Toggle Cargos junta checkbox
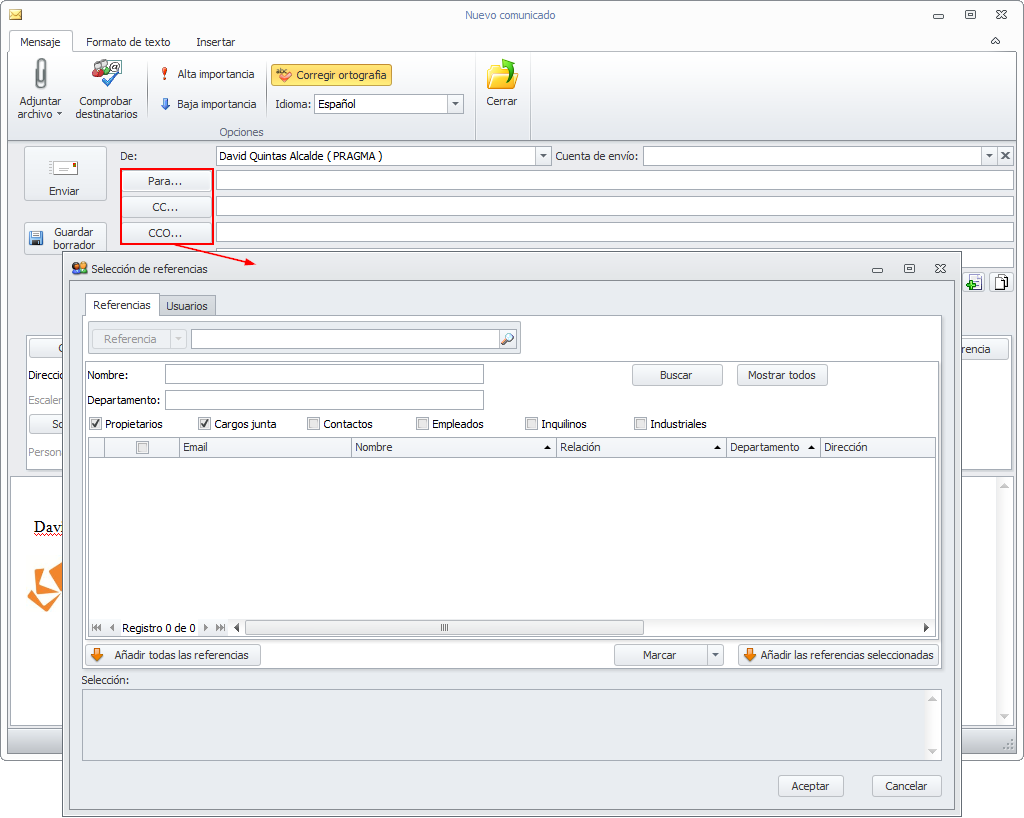Image resolution: width=1024 pixels, height=818 pixels. pyautogui.click(x=204, y=424)
